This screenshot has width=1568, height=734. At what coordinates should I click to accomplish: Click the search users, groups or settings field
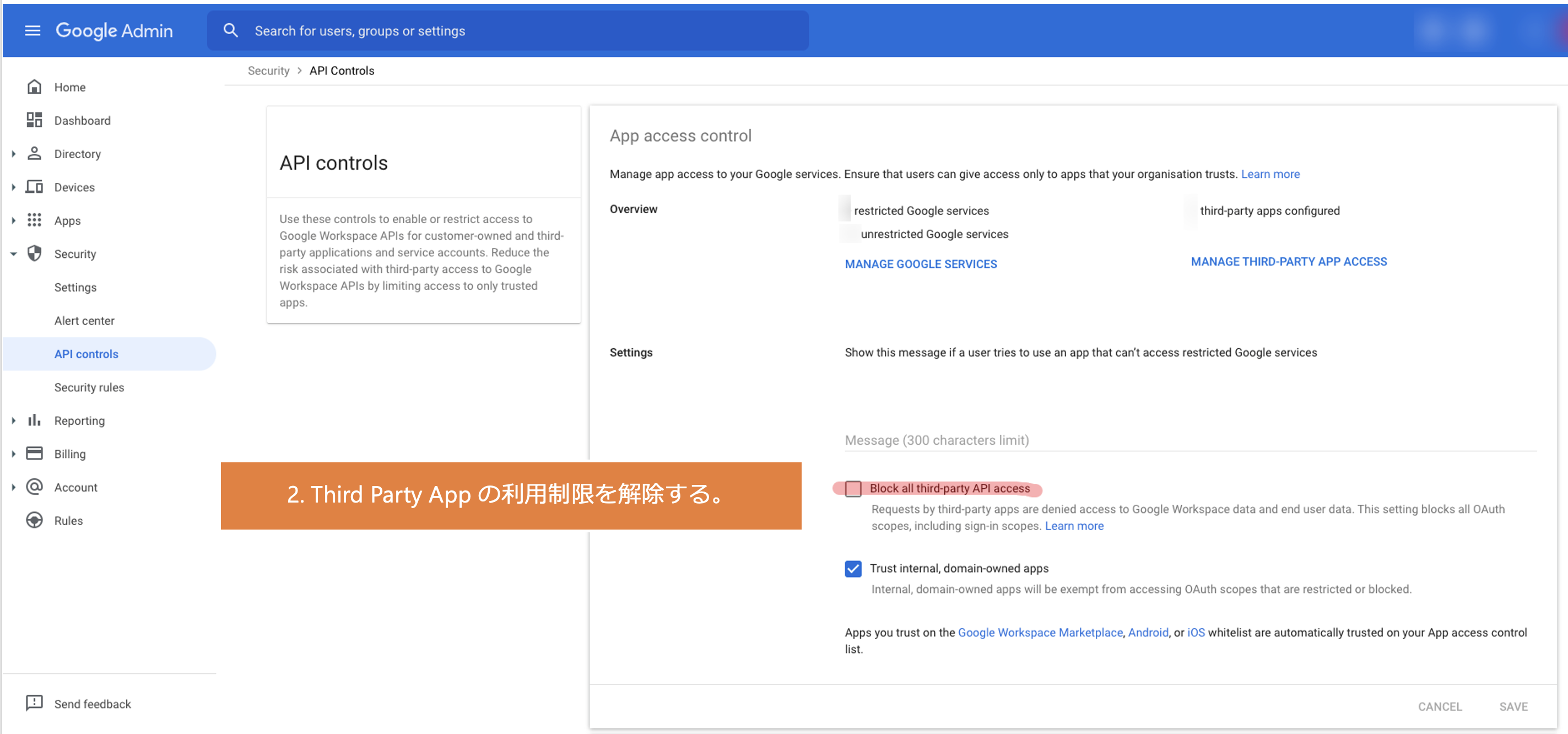507,30
